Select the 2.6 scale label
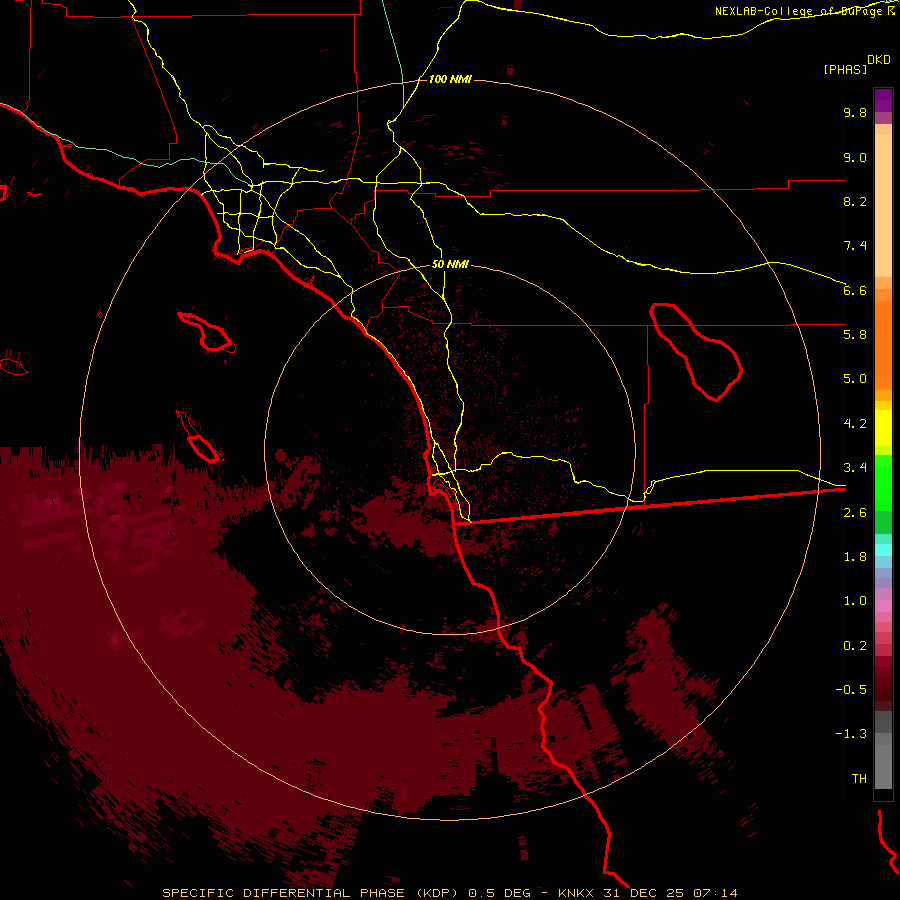The image size is (900, 900). pyautogui.click(x=855, y=513)
